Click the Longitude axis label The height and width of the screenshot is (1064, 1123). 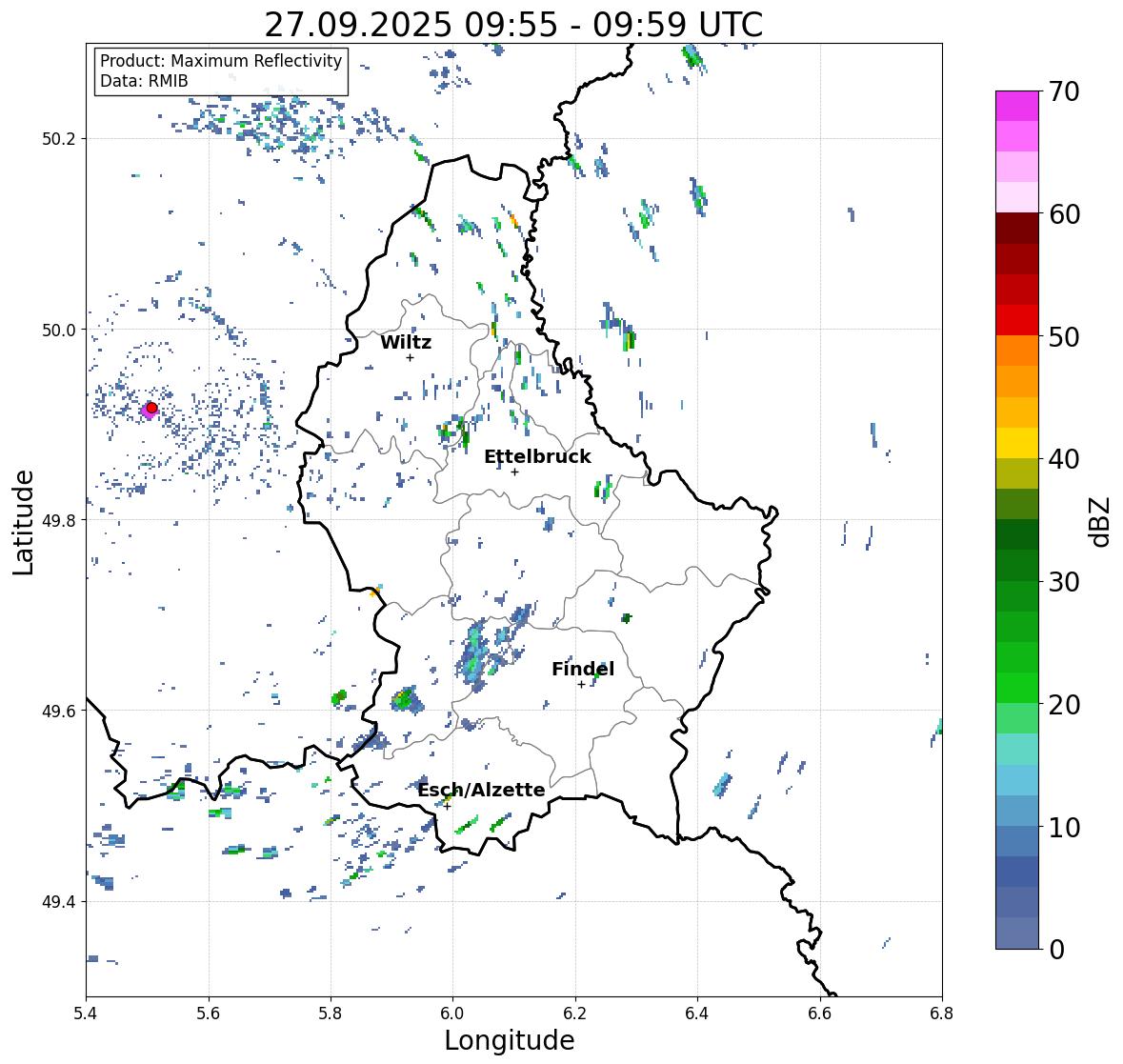click(x=510, y=1040)
